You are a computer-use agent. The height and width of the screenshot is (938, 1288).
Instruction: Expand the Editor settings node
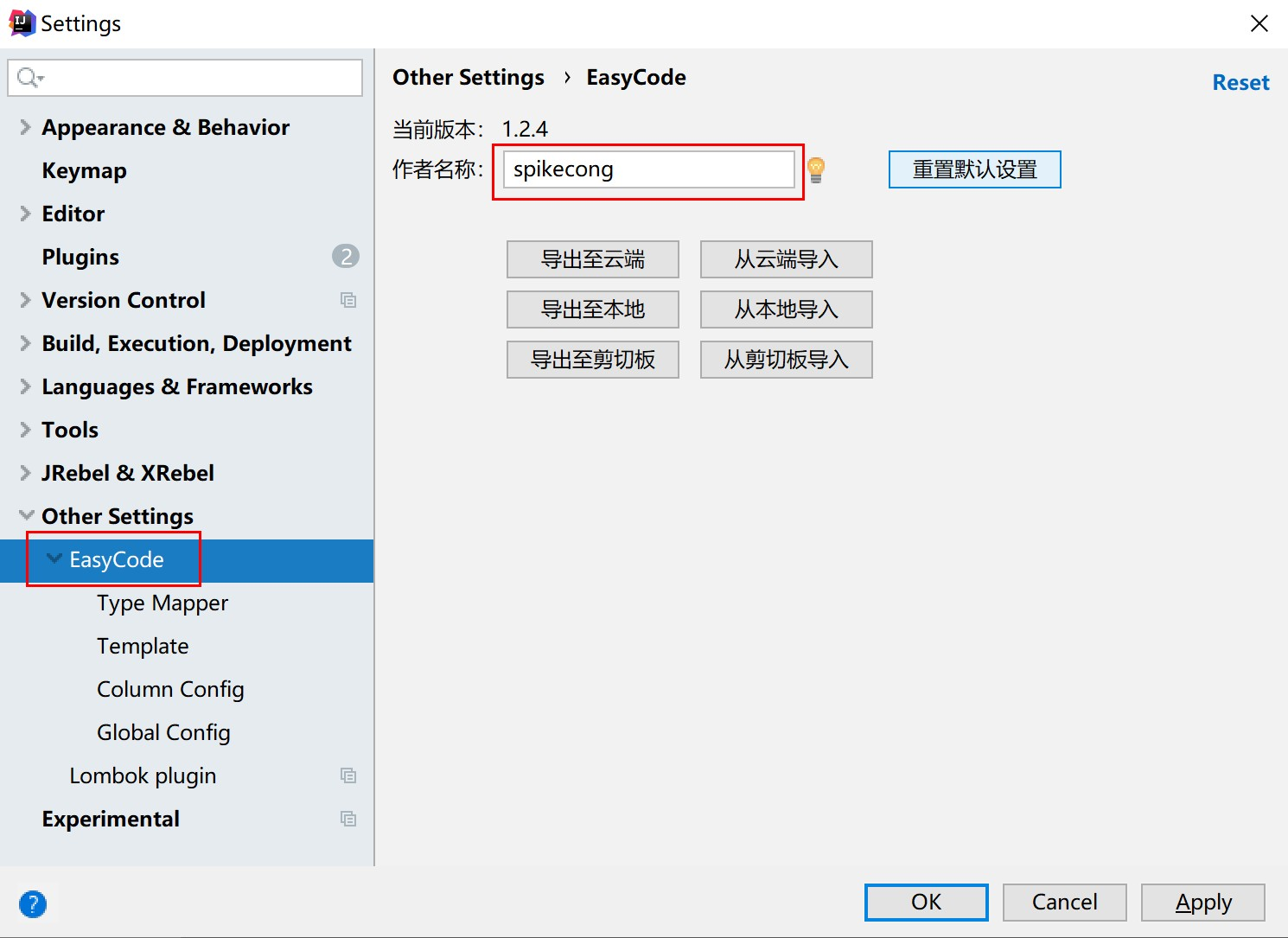pos(25,214)
